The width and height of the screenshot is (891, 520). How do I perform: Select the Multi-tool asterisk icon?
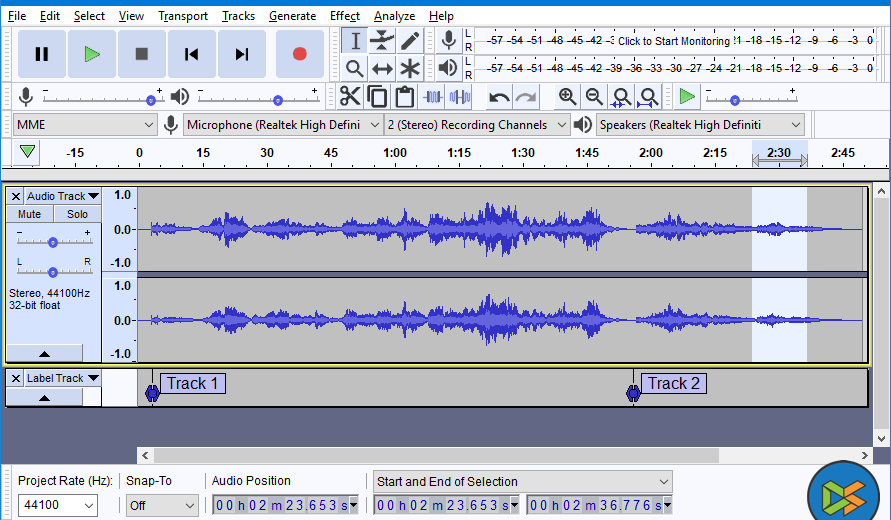tap(410, 68)
